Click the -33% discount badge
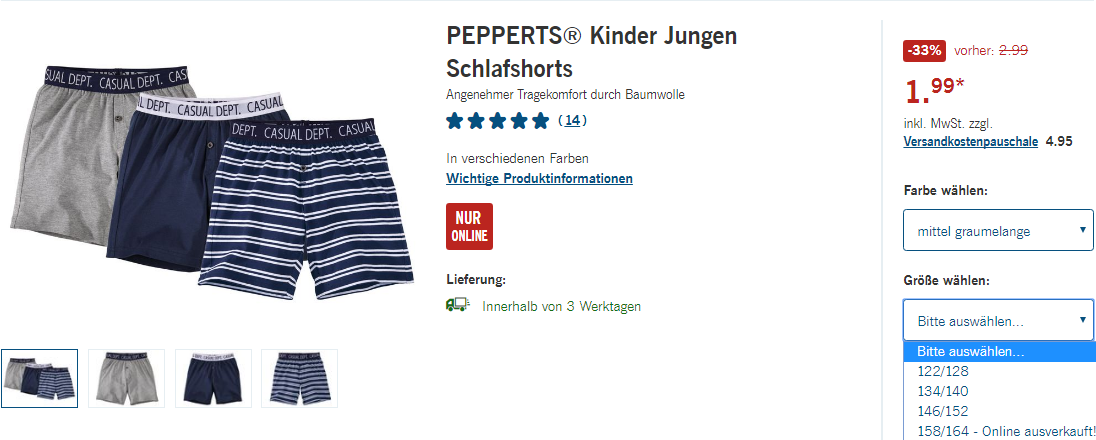1096x440 pixels. [924, 50]
